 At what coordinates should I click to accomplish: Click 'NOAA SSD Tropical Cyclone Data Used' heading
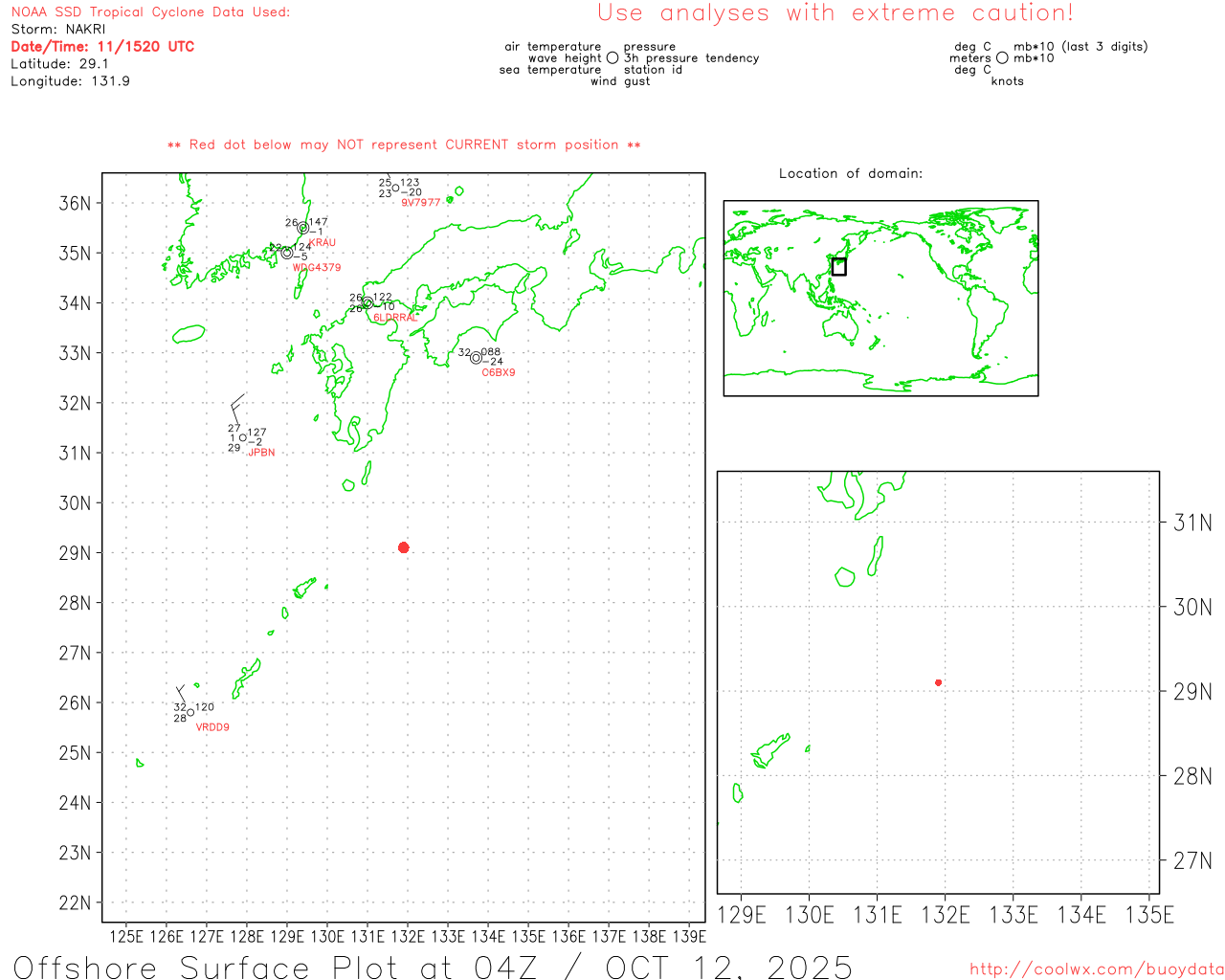point(150,12)
